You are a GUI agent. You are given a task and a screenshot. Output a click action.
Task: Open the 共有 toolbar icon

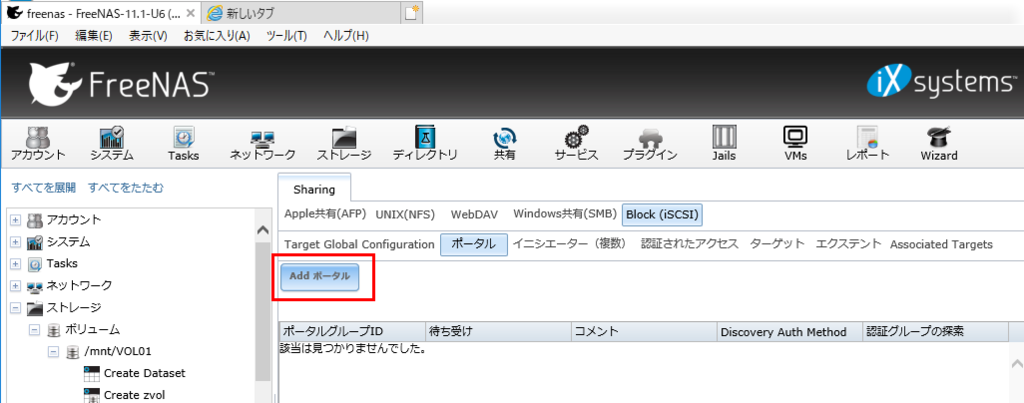pyautogui.click(x=504, y=143)
